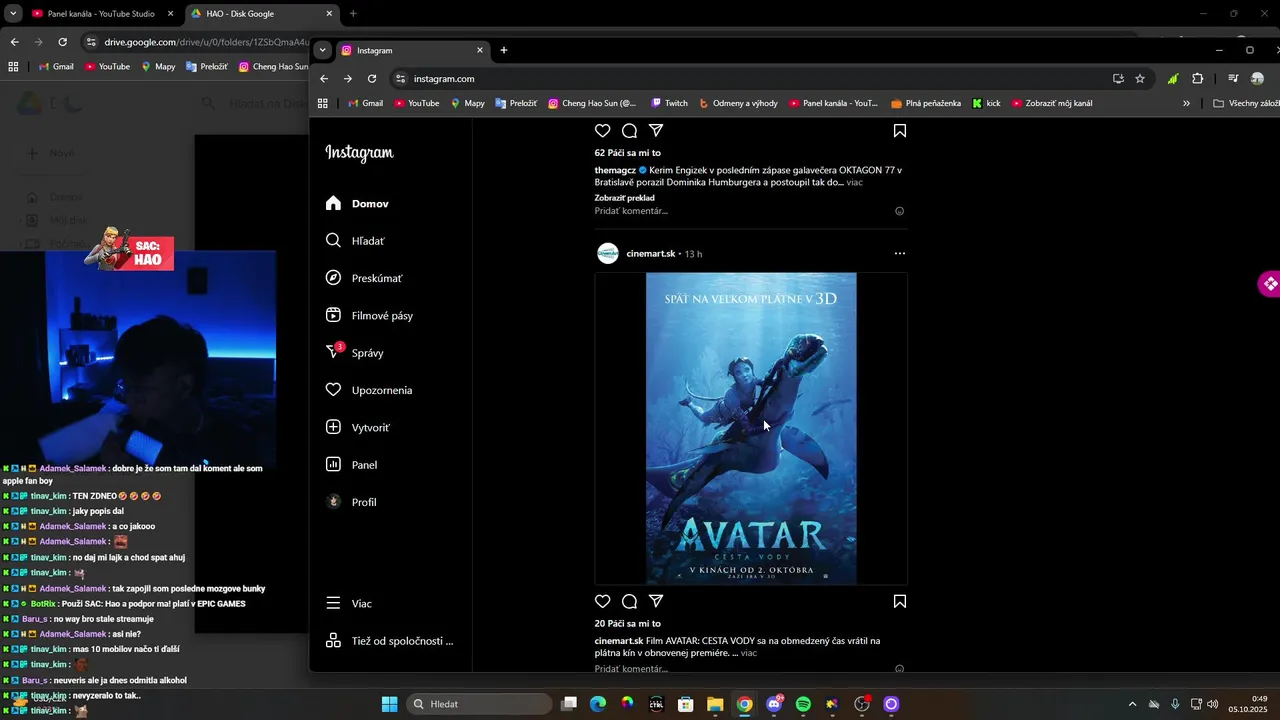
Task: Bookmark this page with the star icon
Action: (x=1140, y=79)
